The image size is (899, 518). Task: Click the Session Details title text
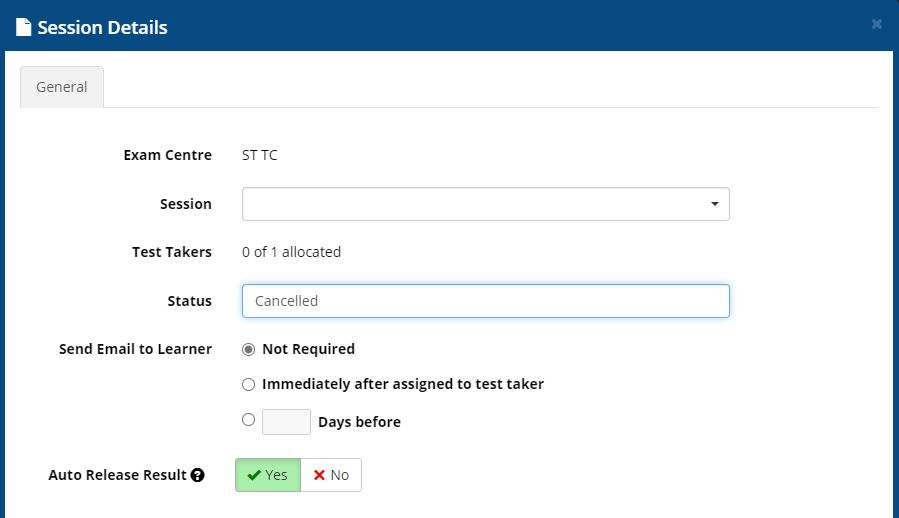coord(102,27)
